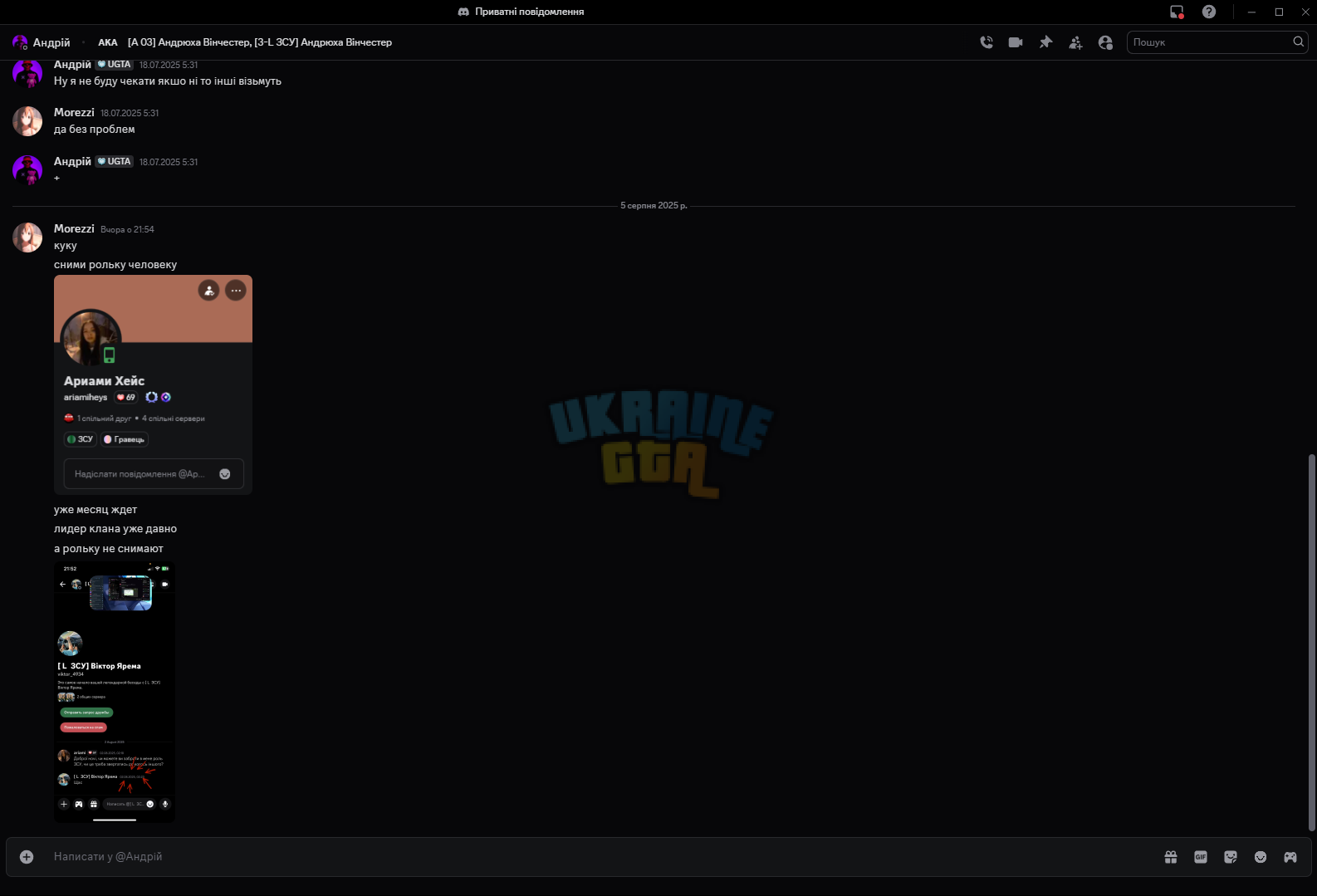Open the game controller apps icon
The width and height of the screenshot is (1317, 896).
tap(1290, 857)
